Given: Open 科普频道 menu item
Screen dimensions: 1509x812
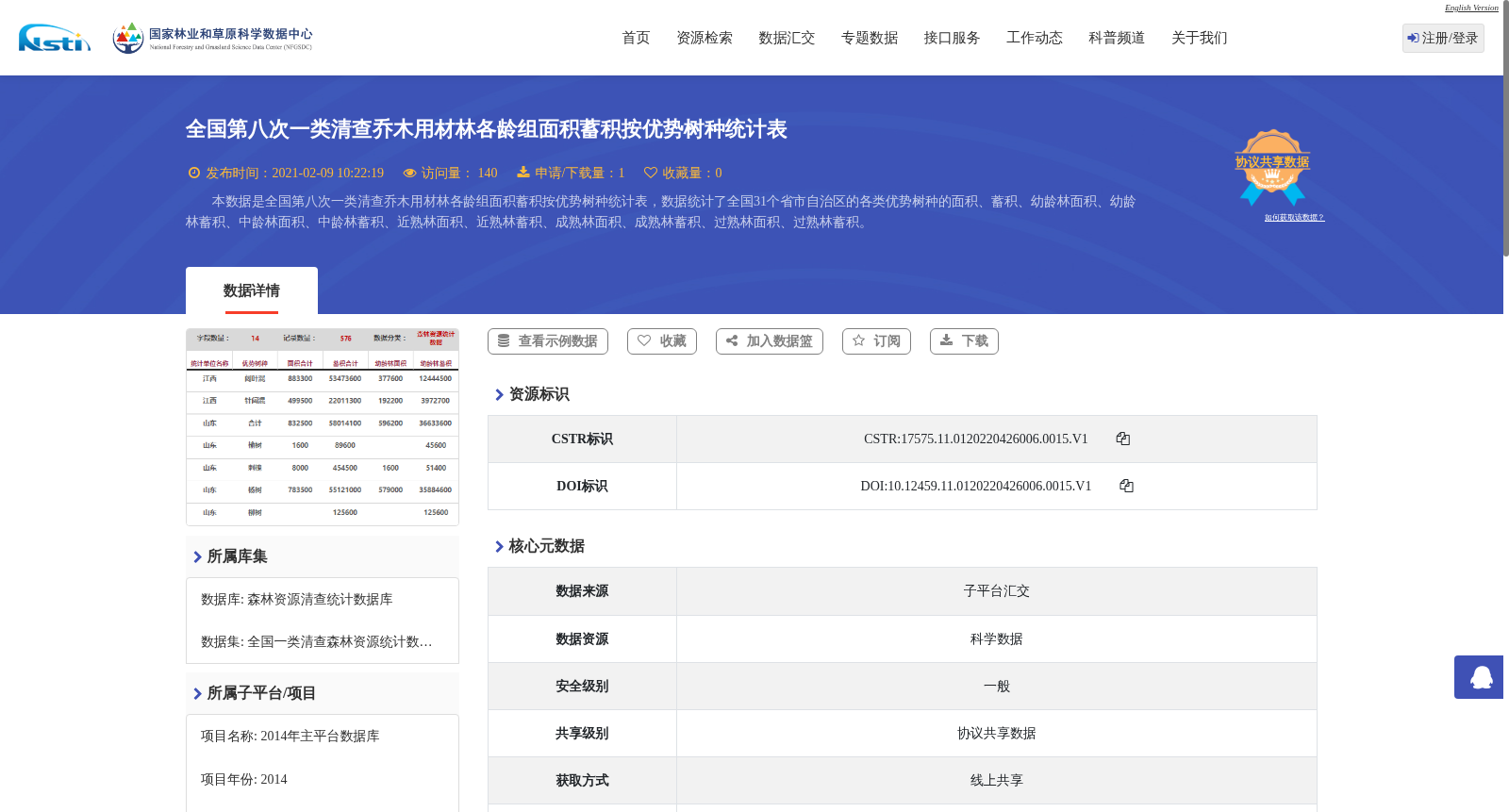Looking at the screenshot, I should (1117, 38).
